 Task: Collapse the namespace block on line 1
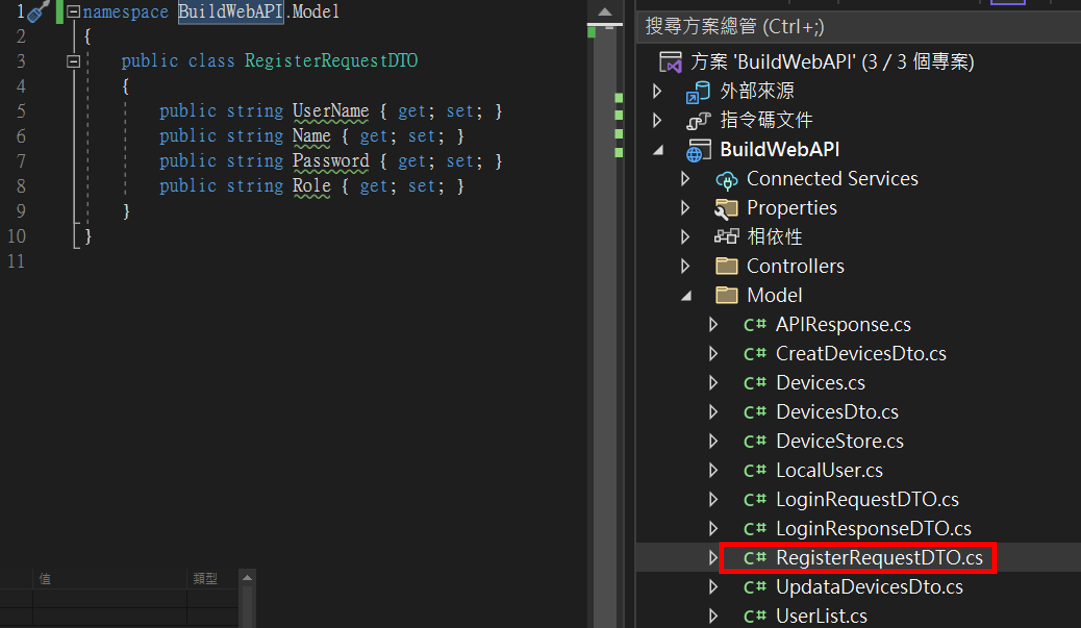(x=73, y=12)
